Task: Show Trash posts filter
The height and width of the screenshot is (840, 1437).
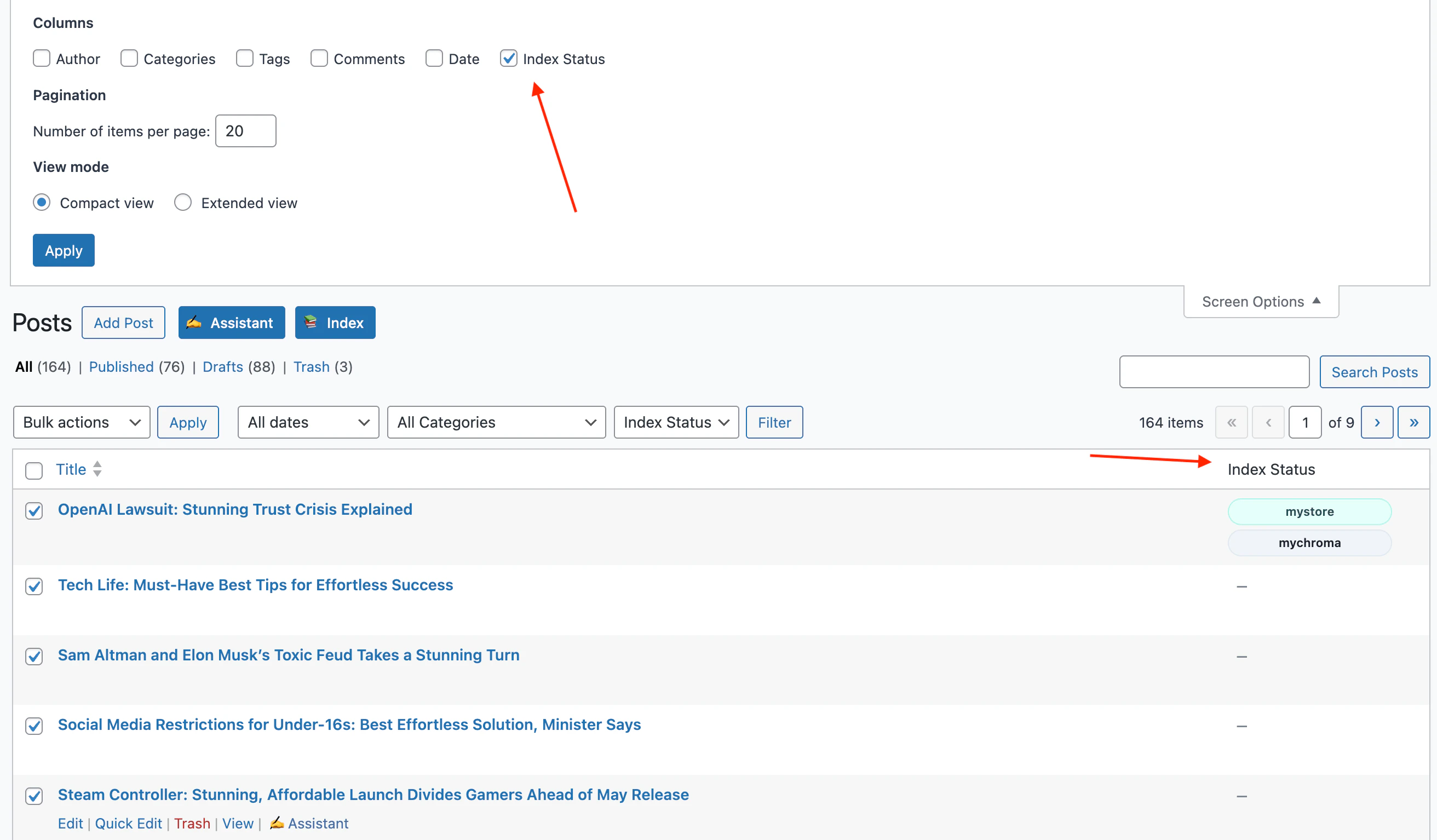Action: pos(312,367)
